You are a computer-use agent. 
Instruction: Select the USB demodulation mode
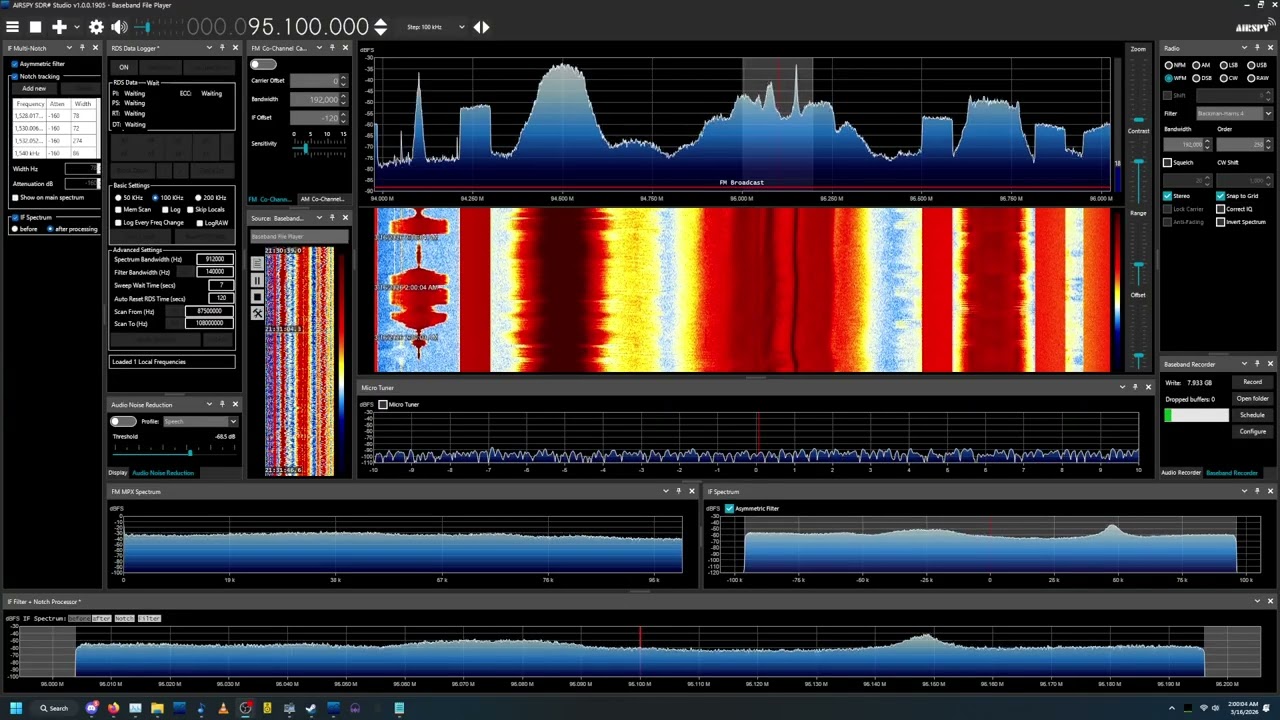1251,65
